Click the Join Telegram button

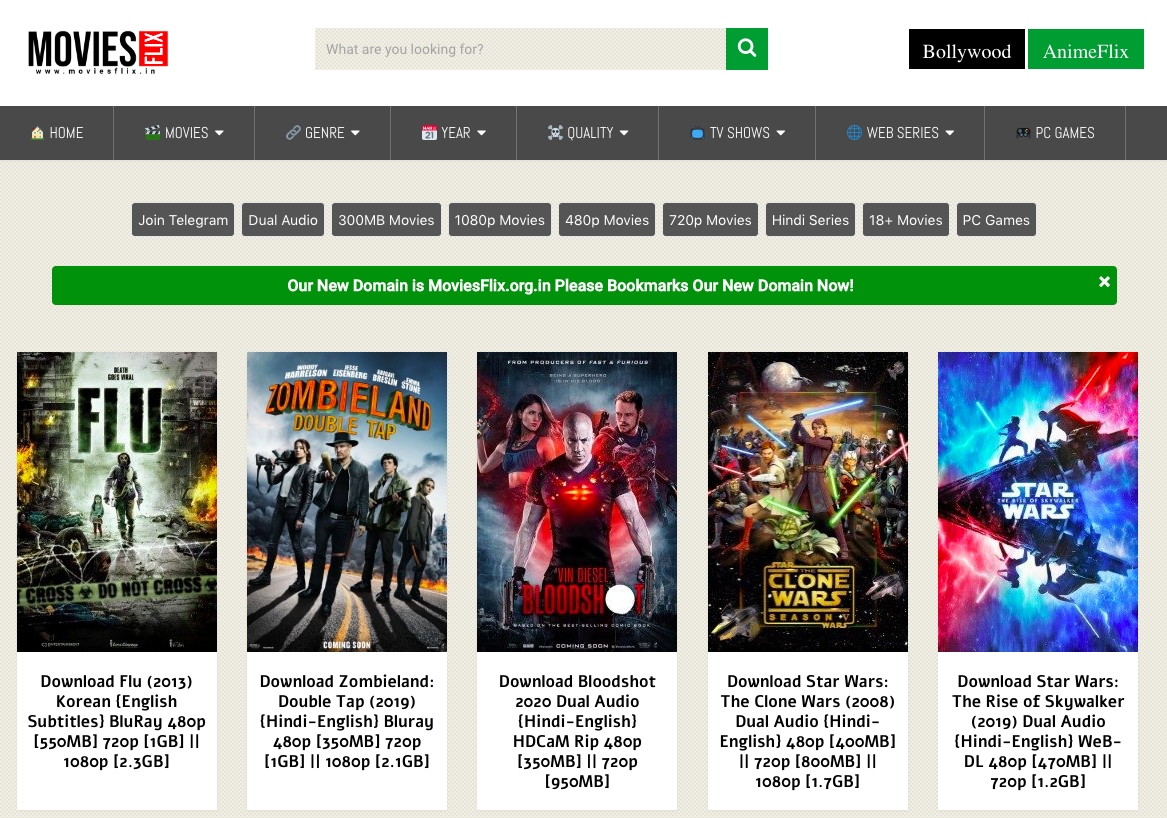tap(183, 220)
